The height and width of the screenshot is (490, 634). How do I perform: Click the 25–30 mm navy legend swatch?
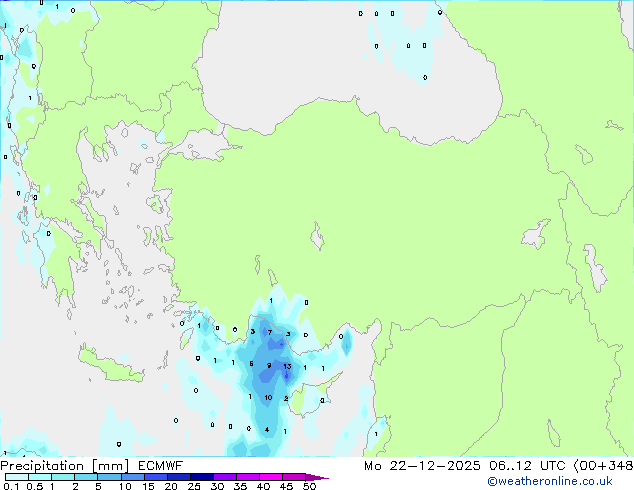(x=201, y=477)
